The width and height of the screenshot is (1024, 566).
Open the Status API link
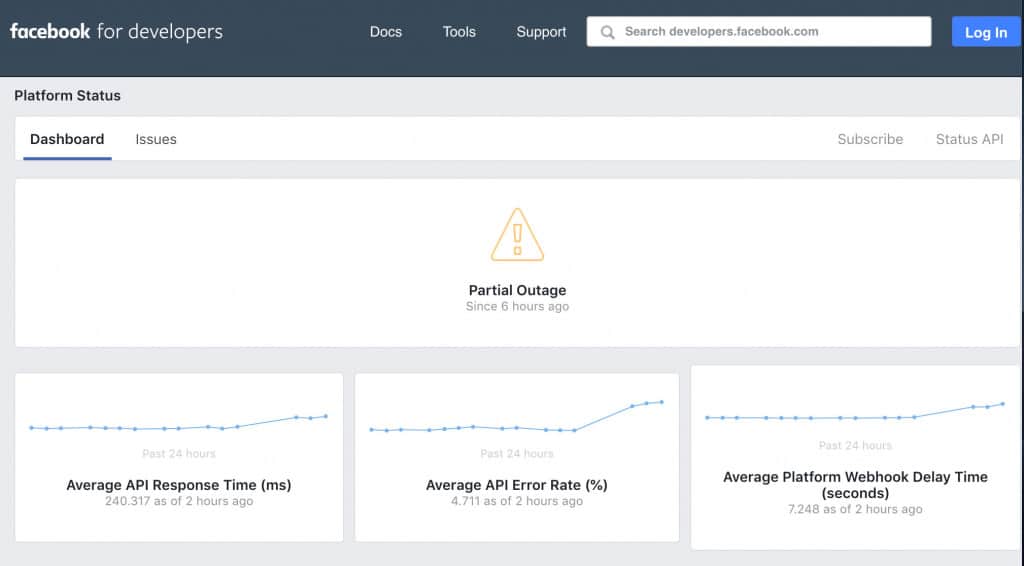click(x=969, y=139)
